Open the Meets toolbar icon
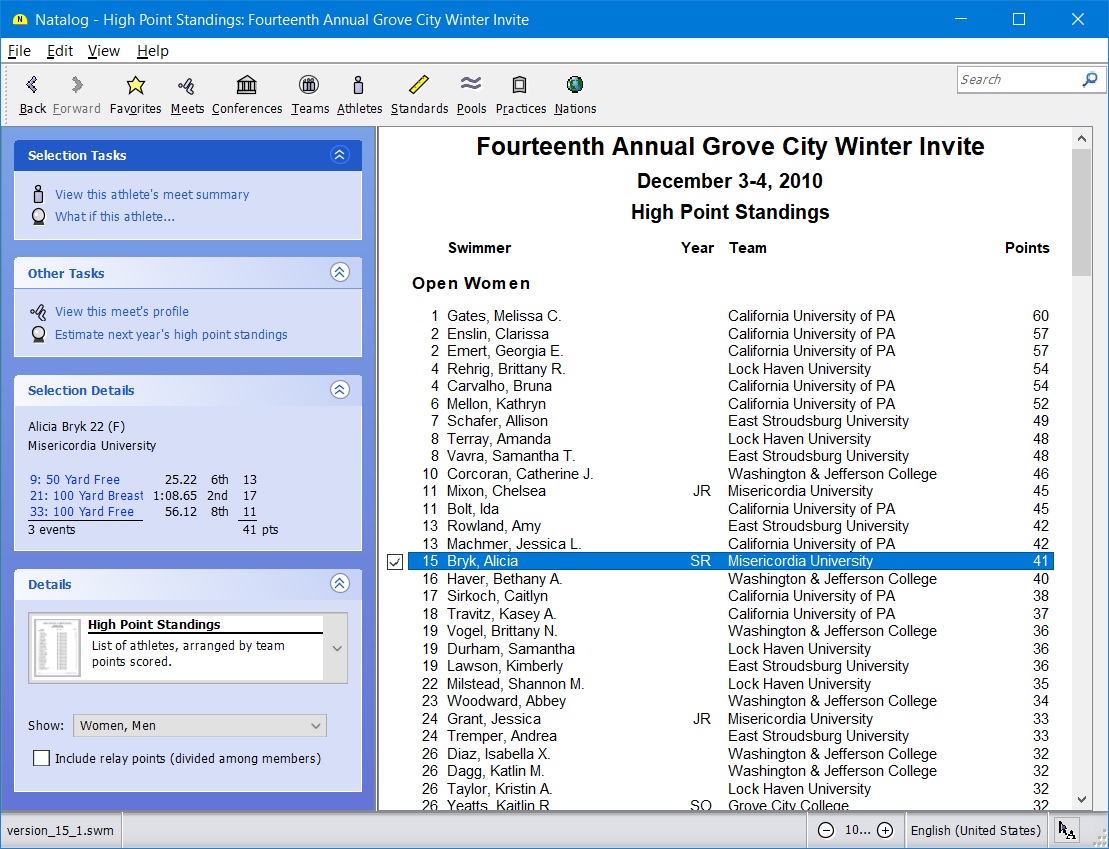The image size is (1109, 849). point(186,85)
